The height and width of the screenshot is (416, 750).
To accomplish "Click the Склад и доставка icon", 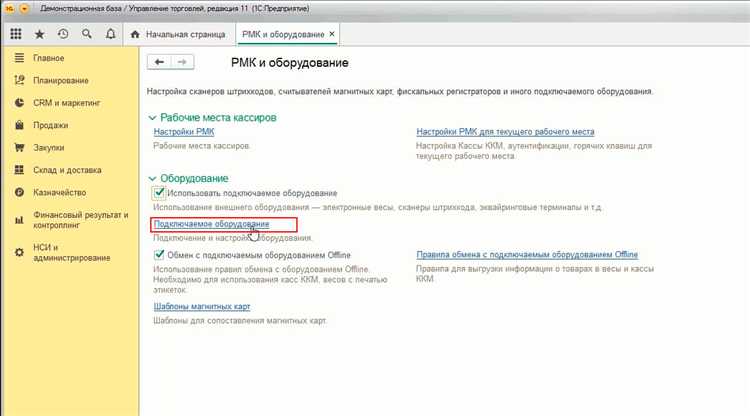I will coord(19,170).
